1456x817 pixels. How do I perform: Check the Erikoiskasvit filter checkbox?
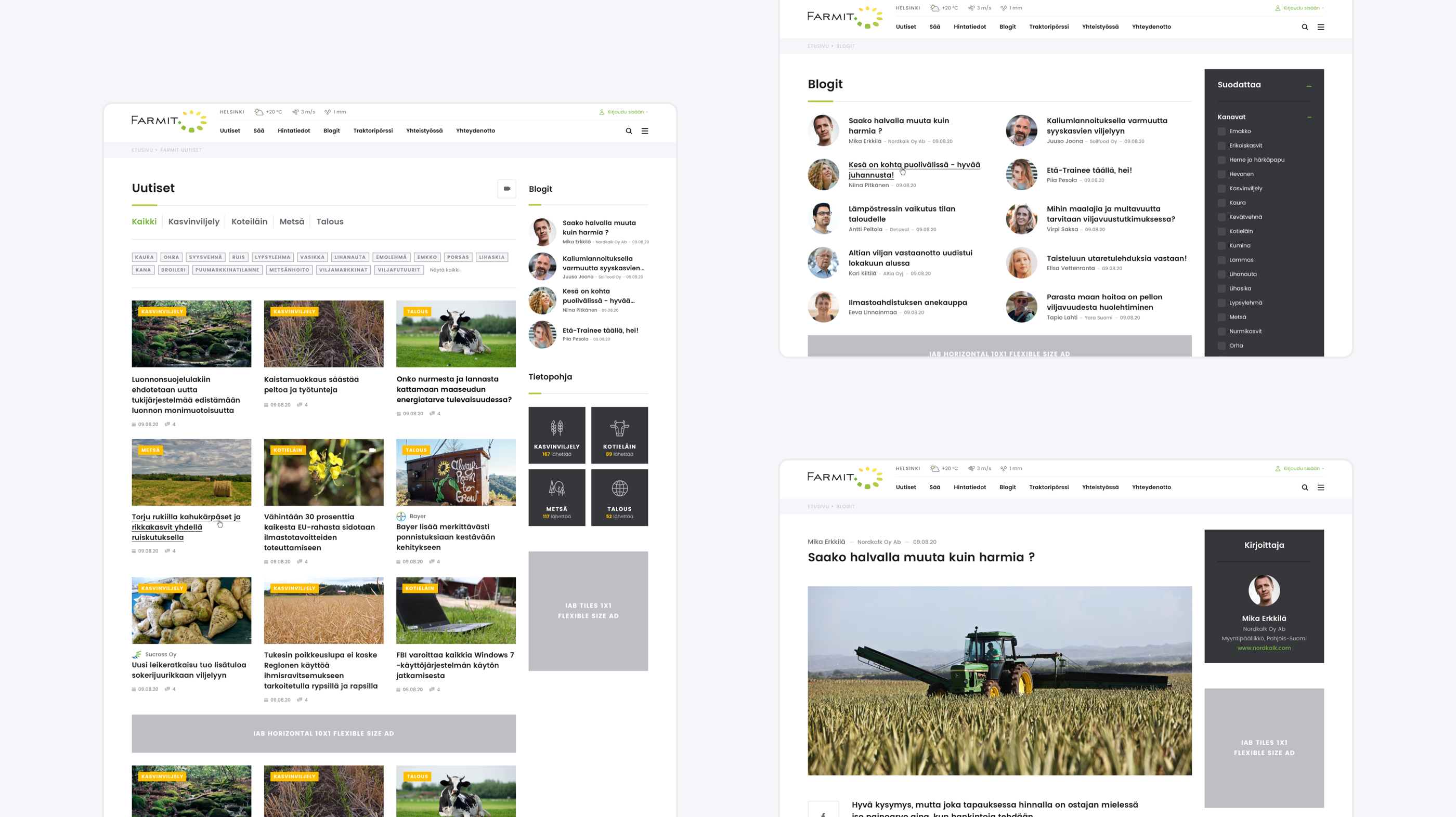(1221, 146)
